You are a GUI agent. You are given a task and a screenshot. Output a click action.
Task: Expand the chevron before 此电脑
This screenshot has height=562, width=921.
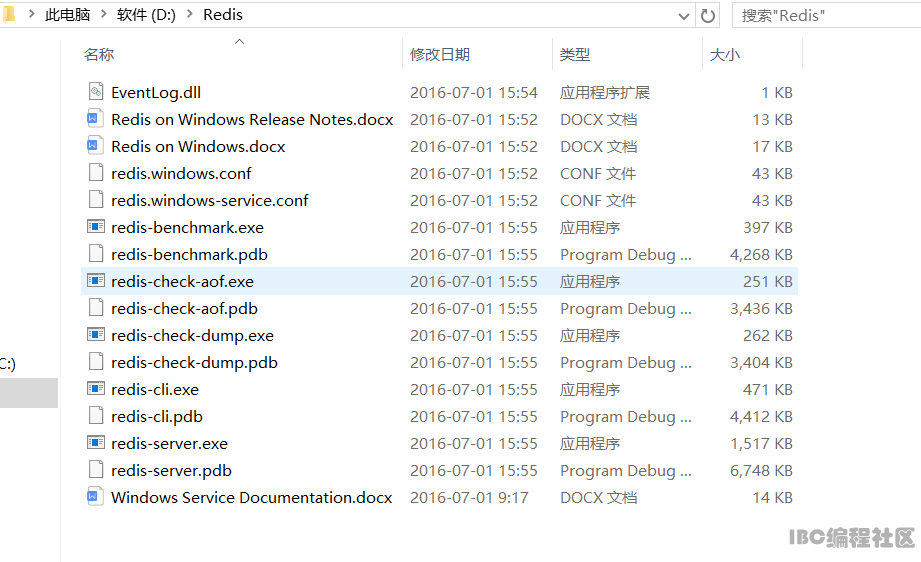32,14
